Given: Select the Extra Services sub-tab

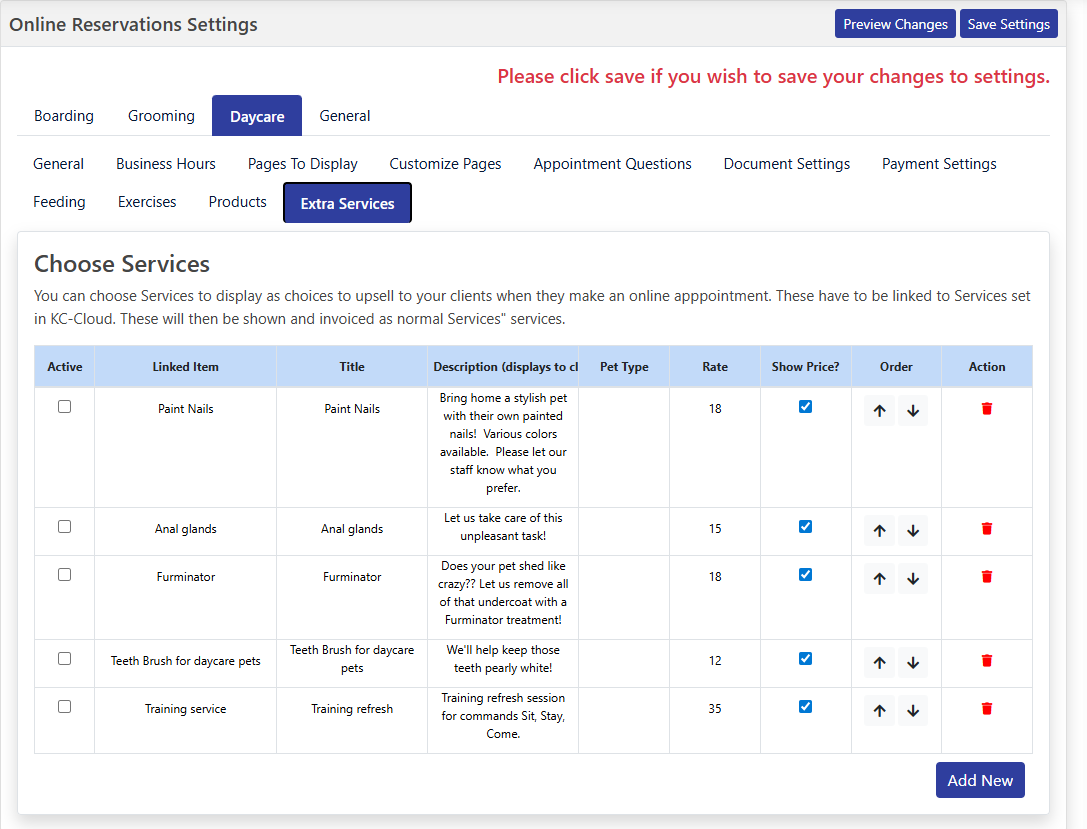Looking at the screenshot, I should [347, 203].
